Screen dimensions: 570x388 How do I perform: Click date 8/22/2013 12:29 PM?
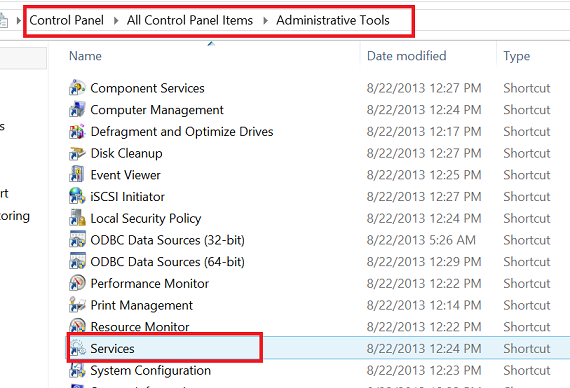click(424, 262)
